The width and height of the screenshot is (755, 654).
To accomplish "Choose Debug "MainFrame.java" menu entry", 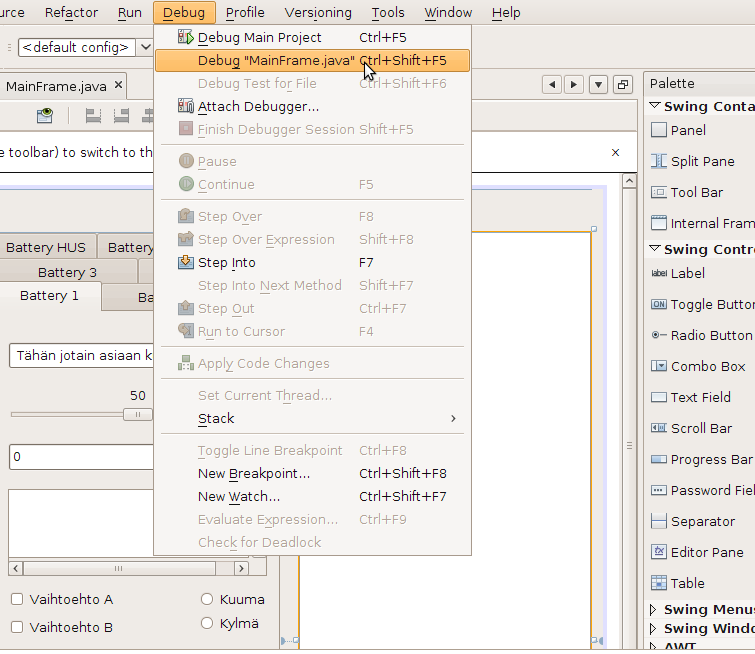I will point(312,61).
